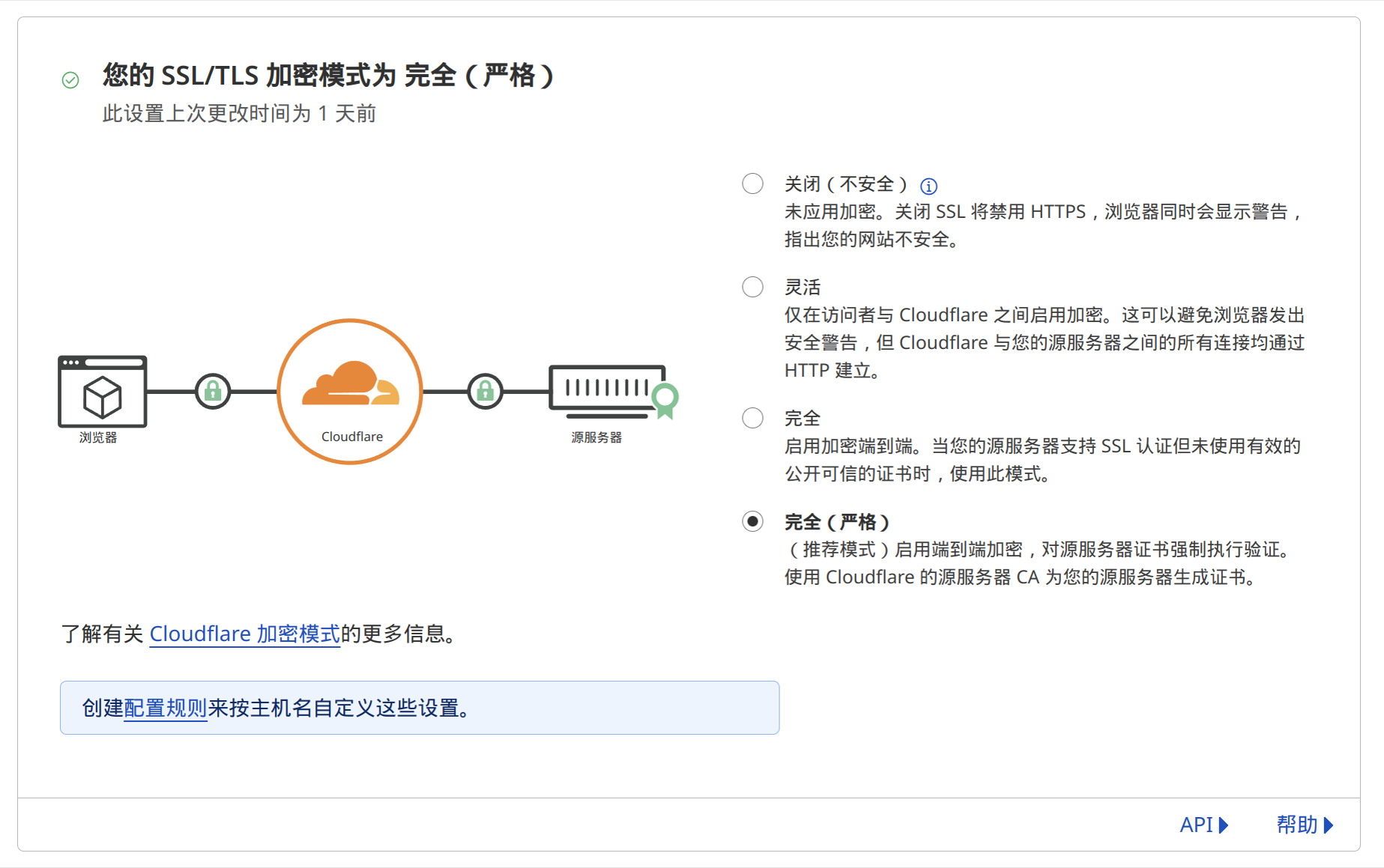Click the origin server icon
Image resolution: width=1384 pixels, height=868 pixels.
pyautogui.click(x=607, y=390)
